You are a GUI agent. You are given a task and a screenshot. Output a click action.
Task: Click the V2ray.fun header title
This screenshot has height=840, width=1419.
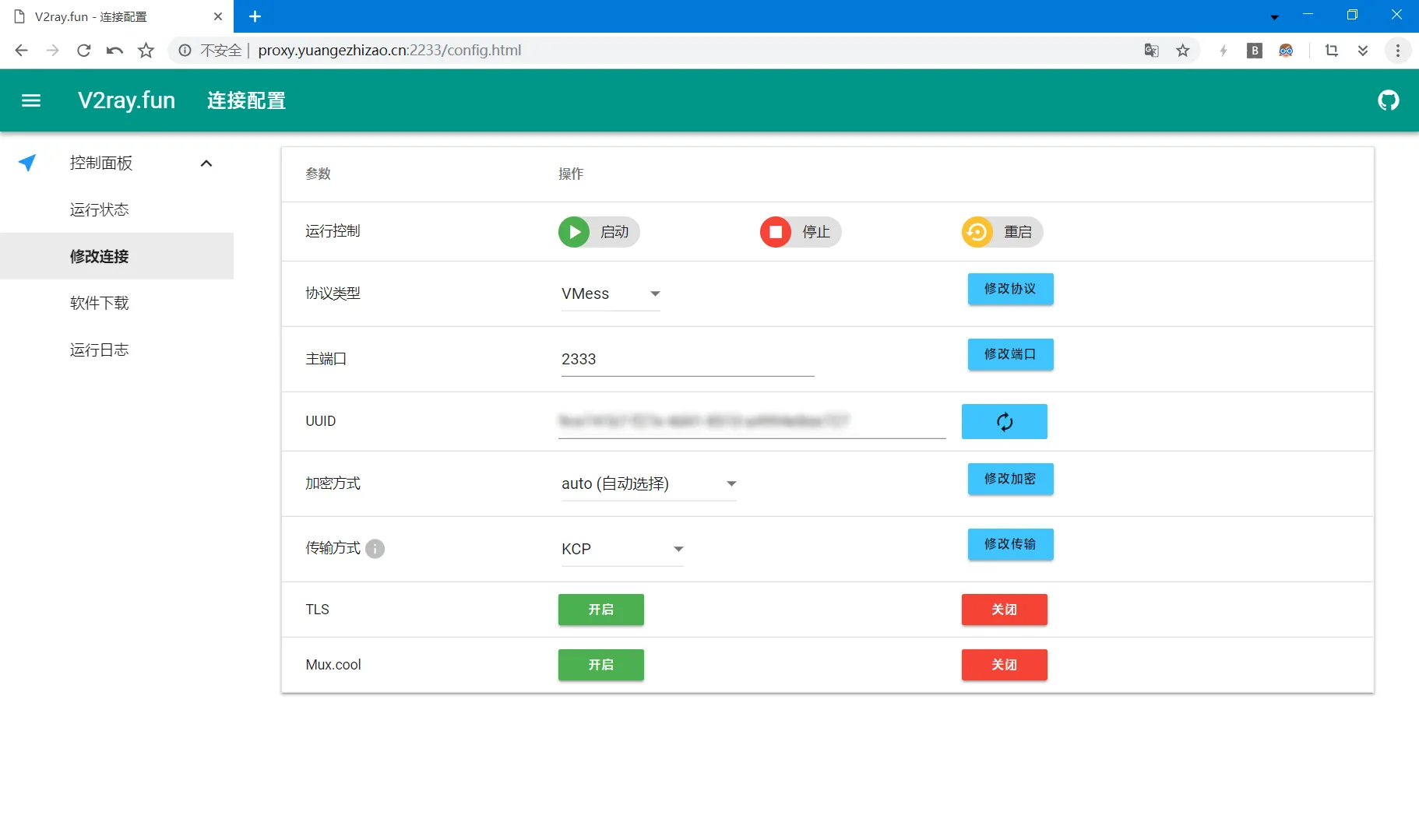pyautogui.click(x=126, y=100)
